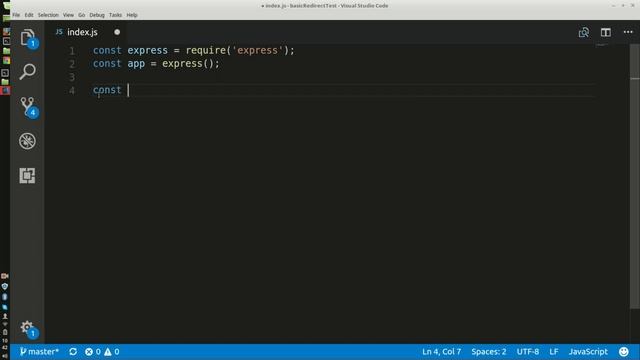
Task: Click Ln 4, Col 7 in status bar
Action: [442, 351]
